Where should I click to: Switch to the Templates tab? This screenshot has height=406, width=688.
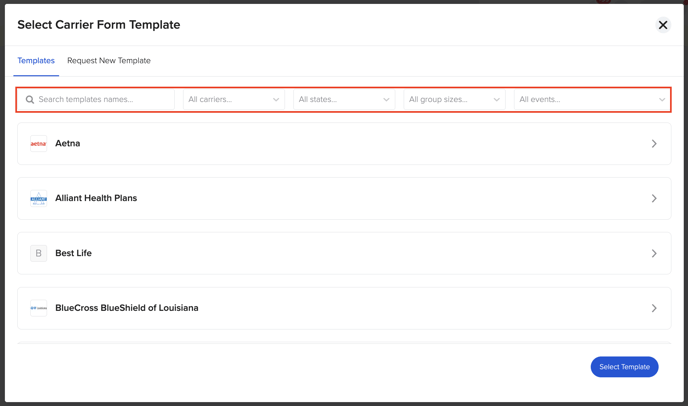click(36, 61)
